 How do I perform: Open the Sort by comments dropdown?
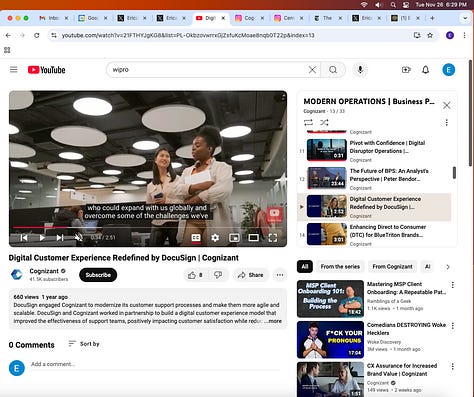tap(84, 344)
